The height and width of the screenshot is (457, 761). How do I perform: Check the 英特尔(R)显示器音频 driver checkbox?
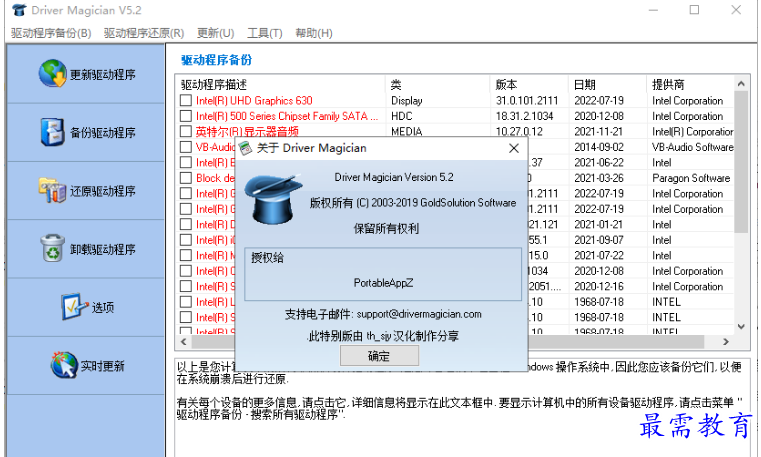(186, 131)
